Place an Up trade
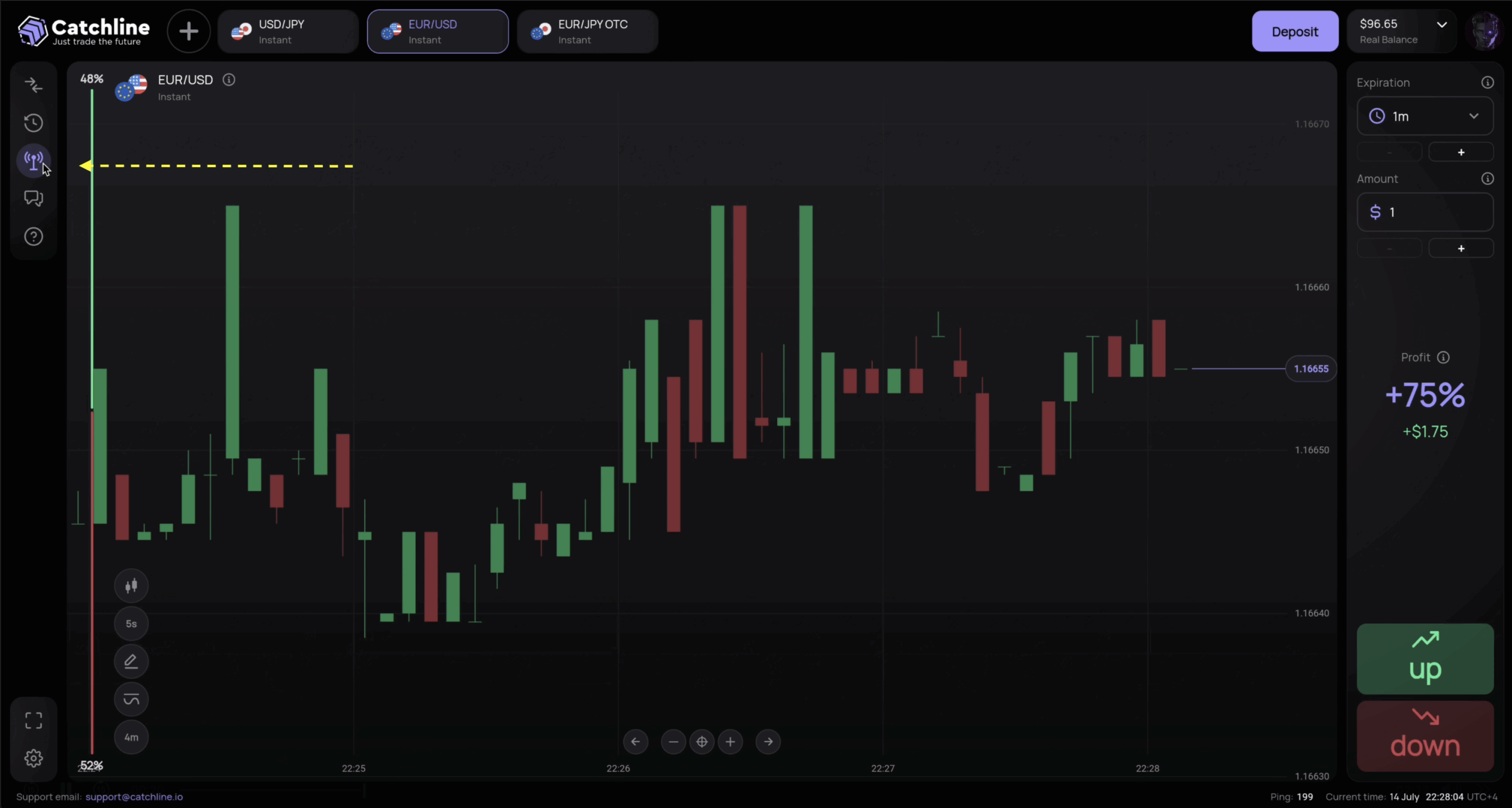The height and width of the screenshot is (808, 1512). tap(1425, 658)
